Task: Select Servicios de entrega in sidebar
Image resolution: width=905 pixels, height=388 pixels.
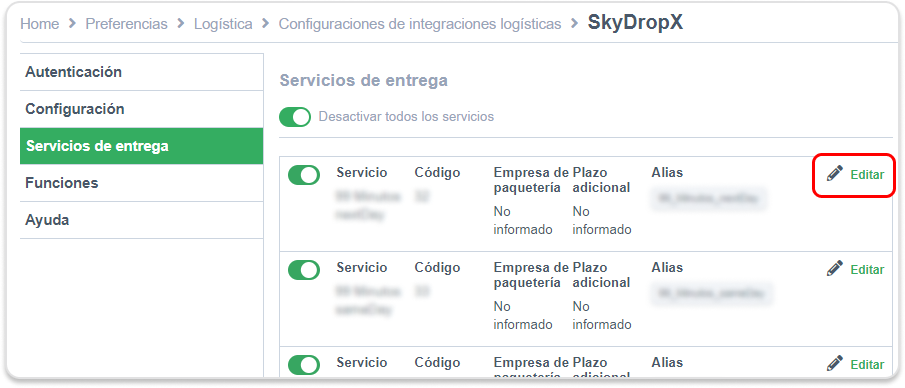Action: pyautogui.click(x=141, y=146)
